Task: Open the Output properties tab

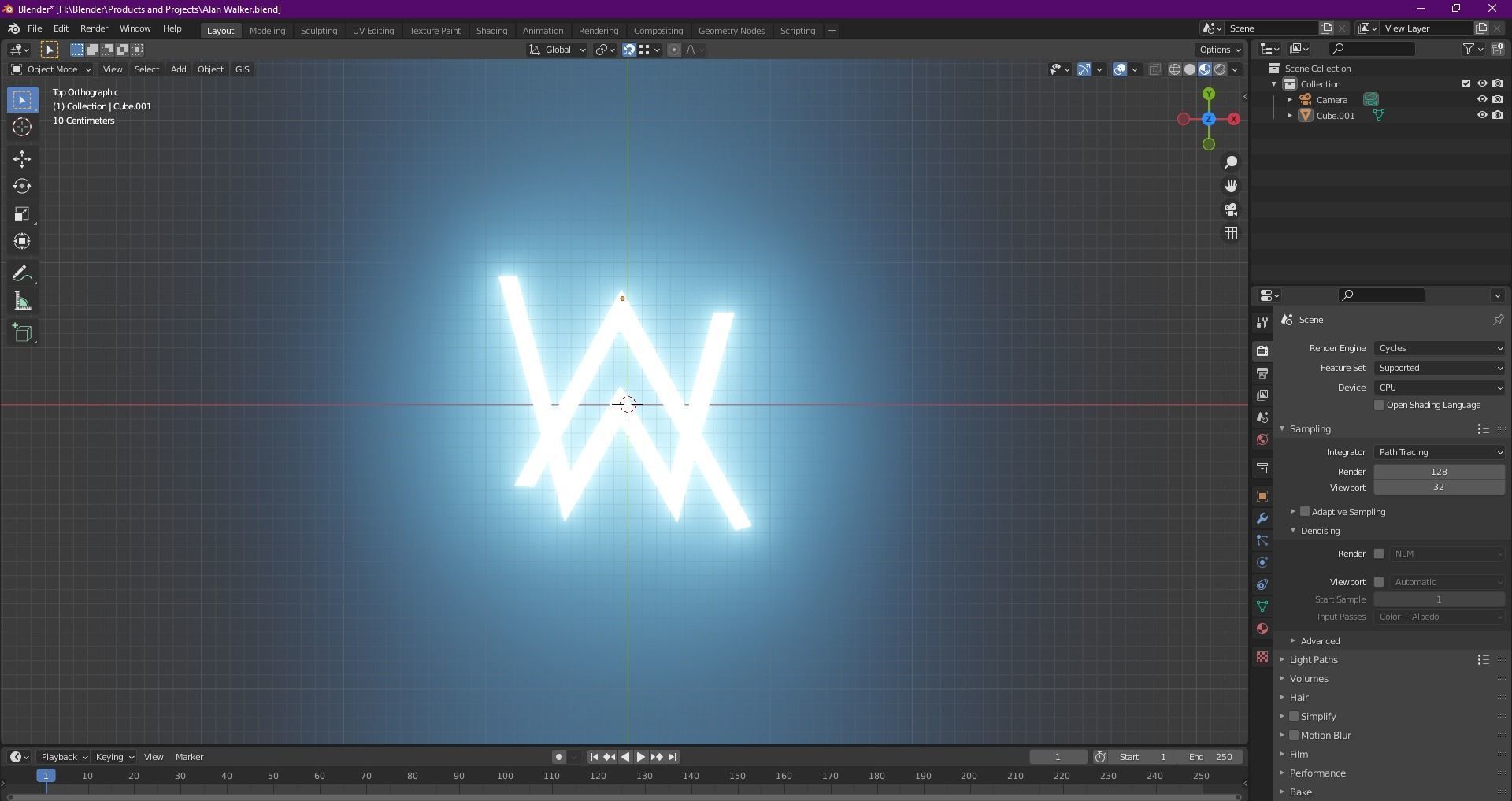Action: [1262, 373]
